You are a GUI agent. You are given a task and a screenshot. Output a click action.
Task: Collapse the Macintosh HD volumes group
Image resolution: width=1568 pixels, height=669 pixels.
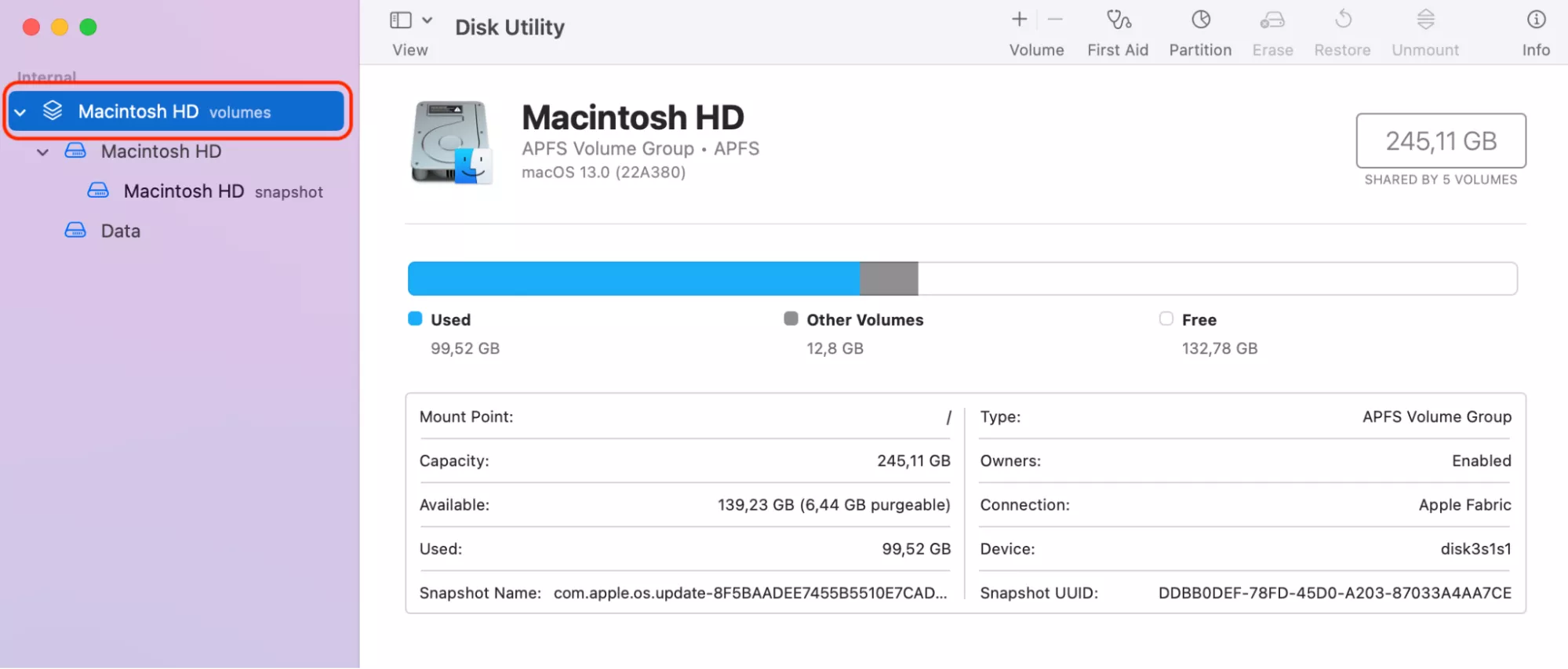point(20,112)
